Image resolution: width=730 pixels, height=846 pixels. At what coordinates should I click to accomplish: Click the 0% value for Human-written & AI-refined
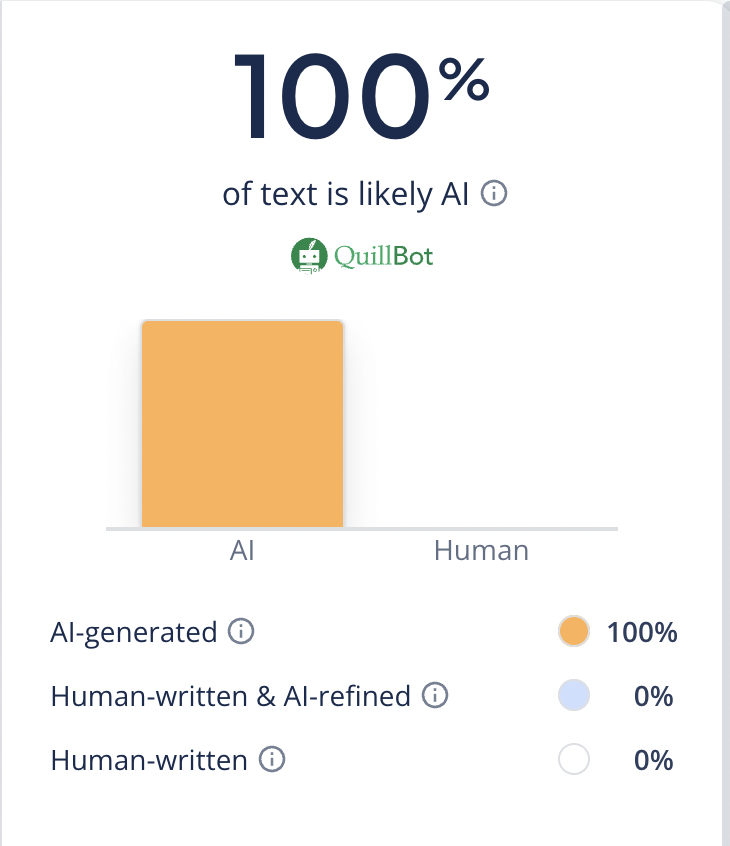[653, 696]
